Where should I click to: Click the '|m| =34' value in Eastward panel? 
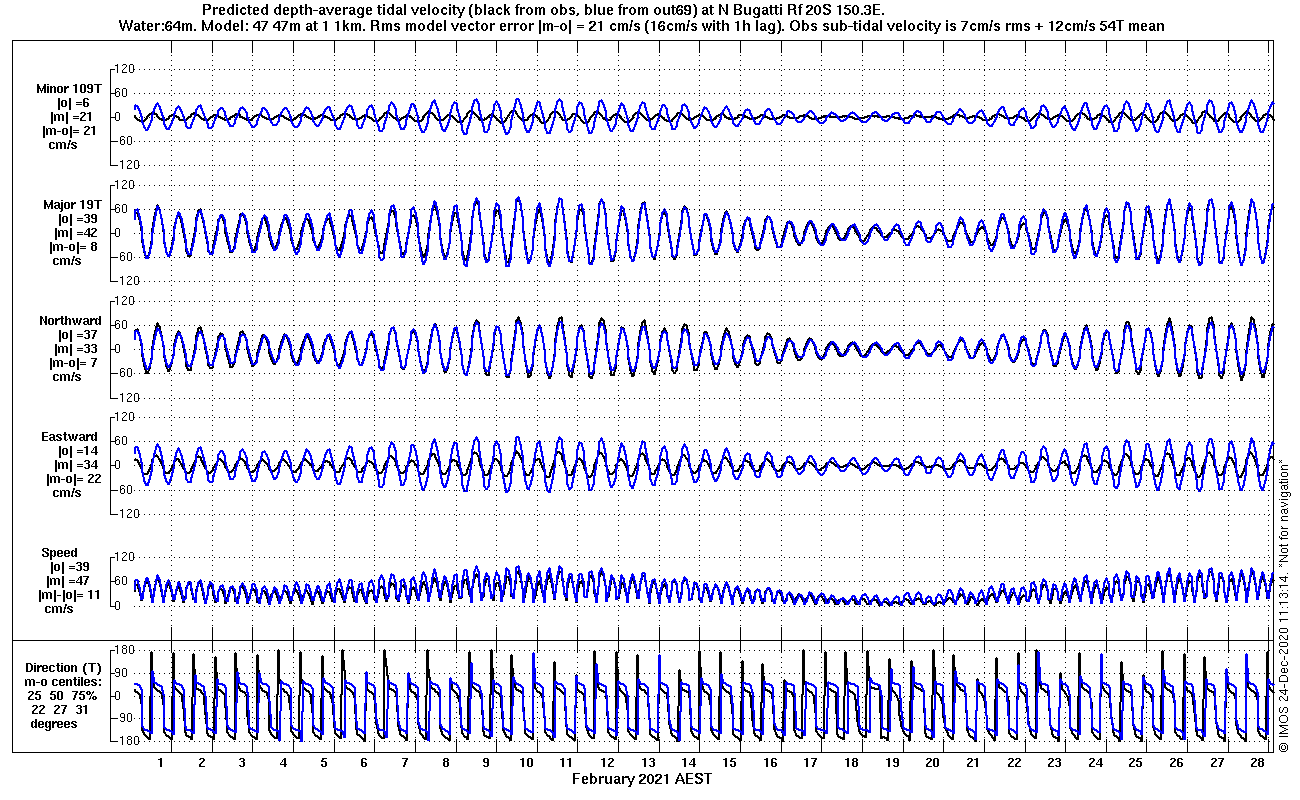point(77,465)
